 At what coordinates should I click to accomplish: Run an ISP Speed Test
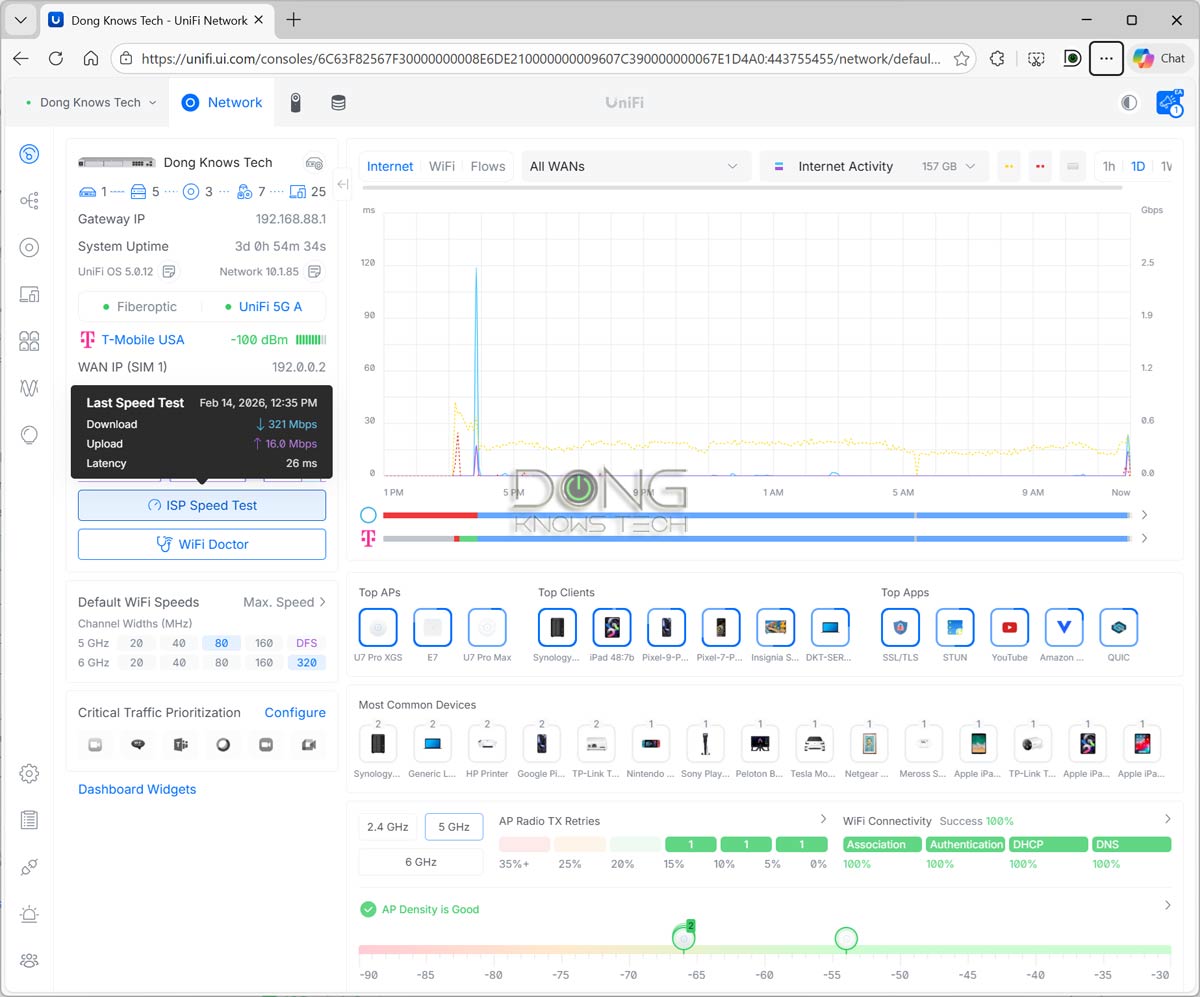tap(201, 505)
